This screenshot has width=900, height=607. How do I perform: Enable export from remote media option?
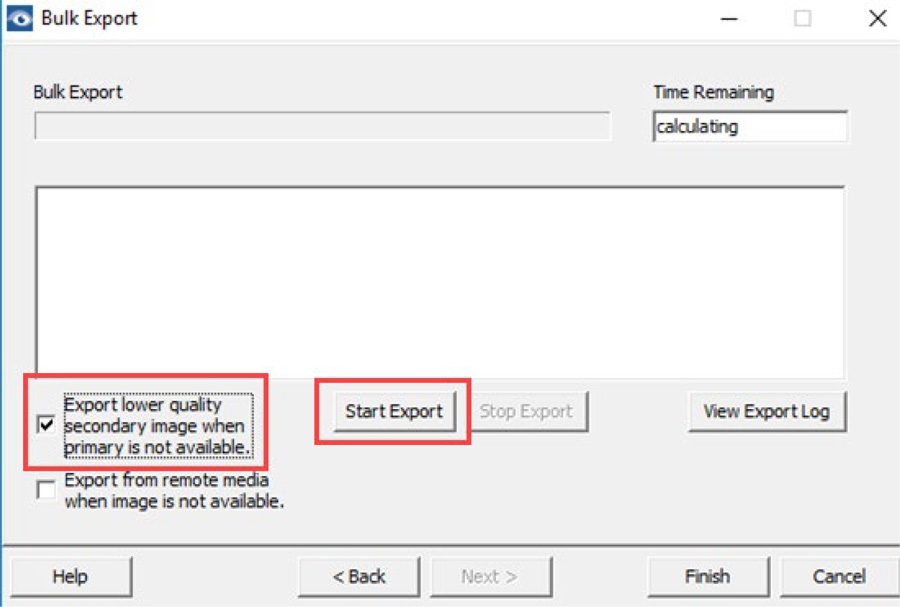[44, 490]
